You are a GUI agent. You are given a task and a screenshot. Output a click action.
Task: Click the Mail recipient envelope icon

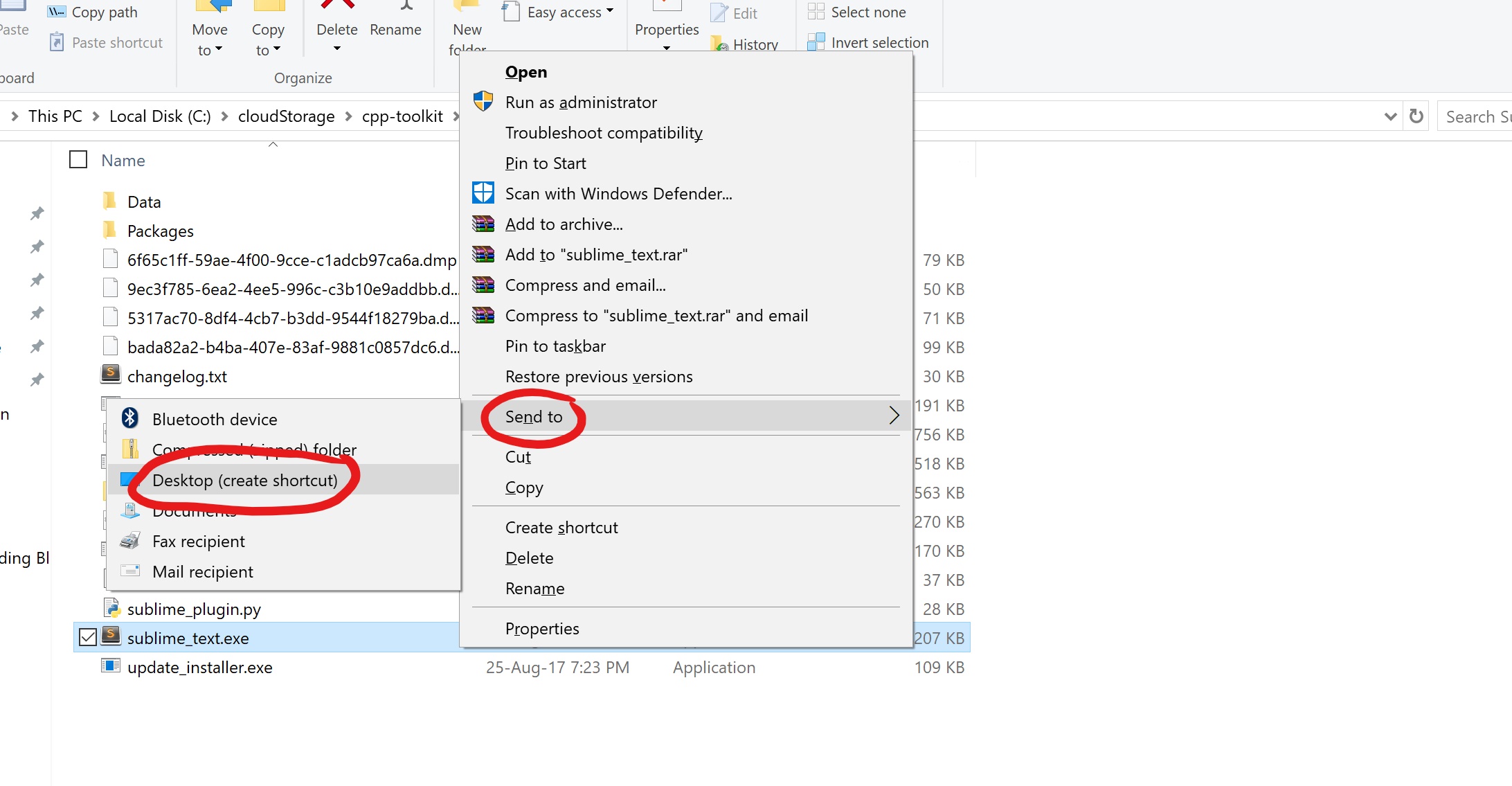(x=130, y=571)
